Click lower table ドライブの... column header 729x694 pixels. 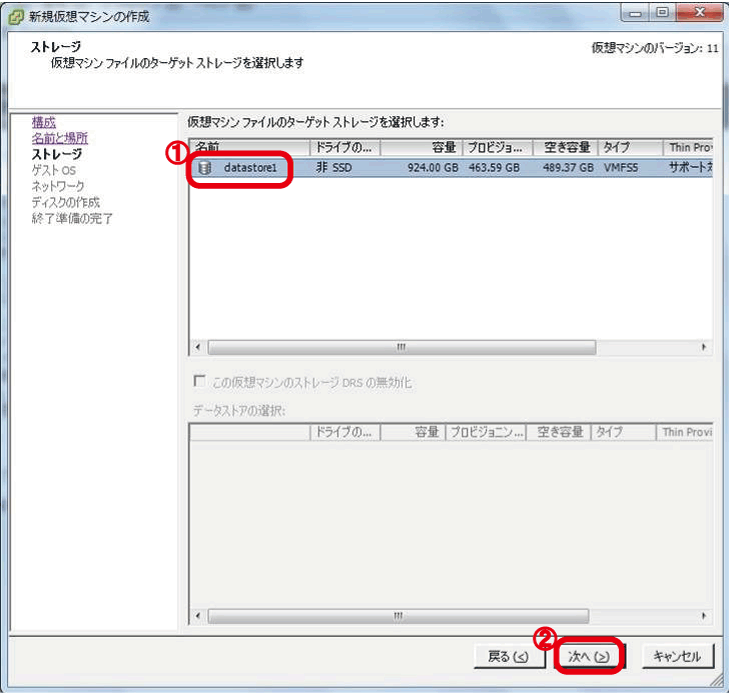(345, 432)
